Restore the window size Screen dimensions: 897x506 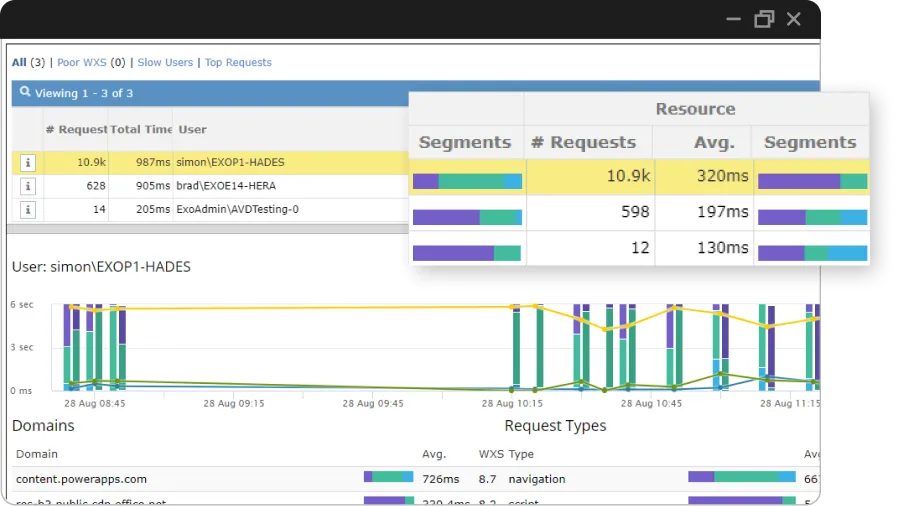(x=764, y=19)
